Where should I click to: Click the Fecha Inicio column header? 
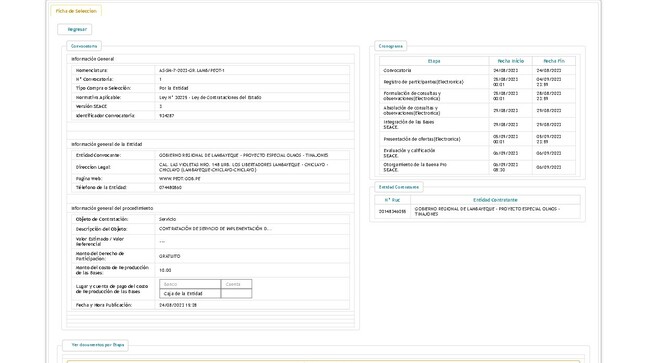(x=510, y=61)
